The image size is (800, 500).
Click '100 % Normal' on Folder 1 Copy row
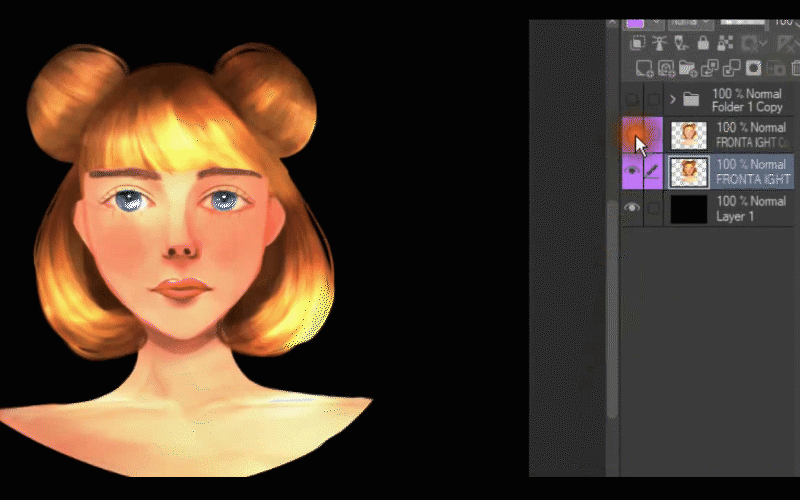pos(747,94)
